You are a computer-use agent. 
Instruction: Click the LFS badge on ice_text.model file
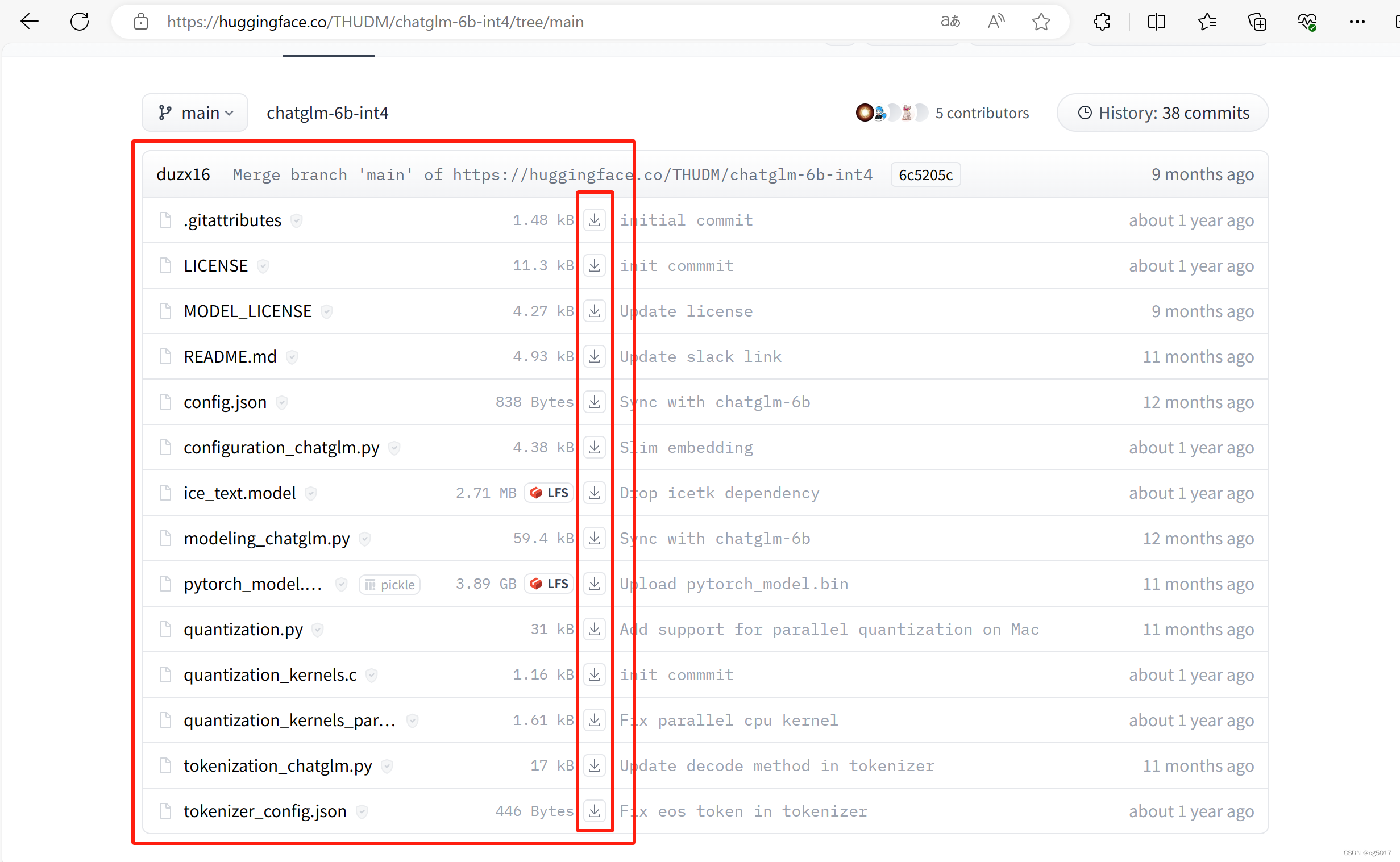[x=550, y=493]
